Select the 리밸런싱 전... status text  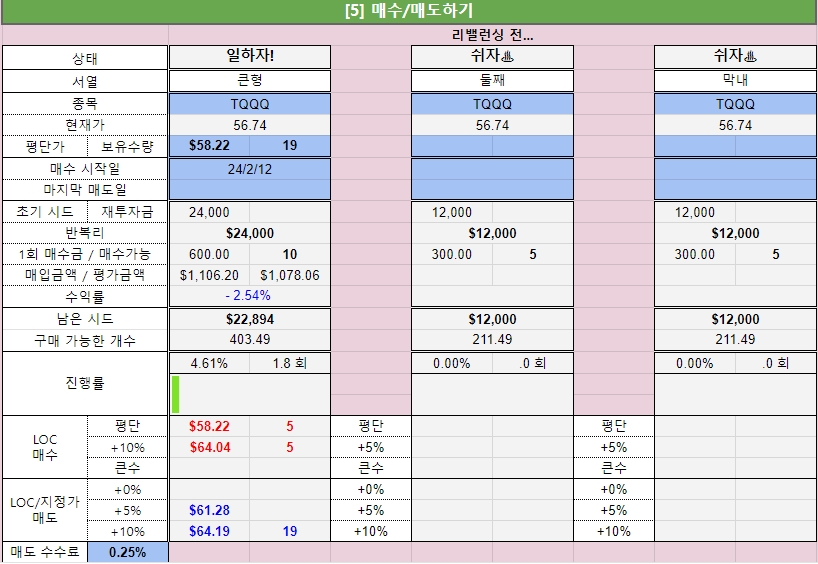pyautogui.click(x=492, y=35)
